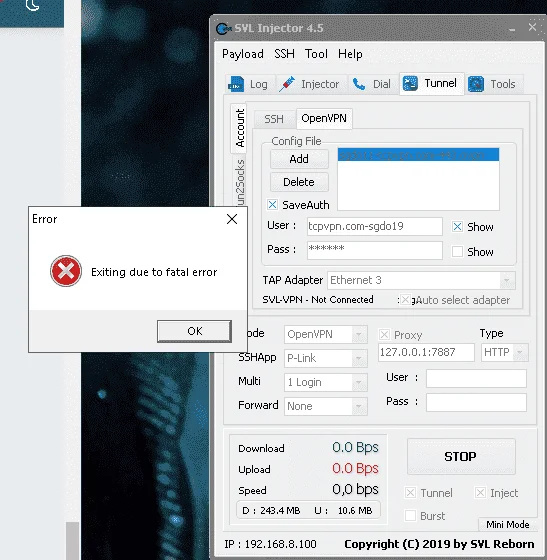Open the Payload menu
Viewport: 547px width, 560px height.
[243, 54]
